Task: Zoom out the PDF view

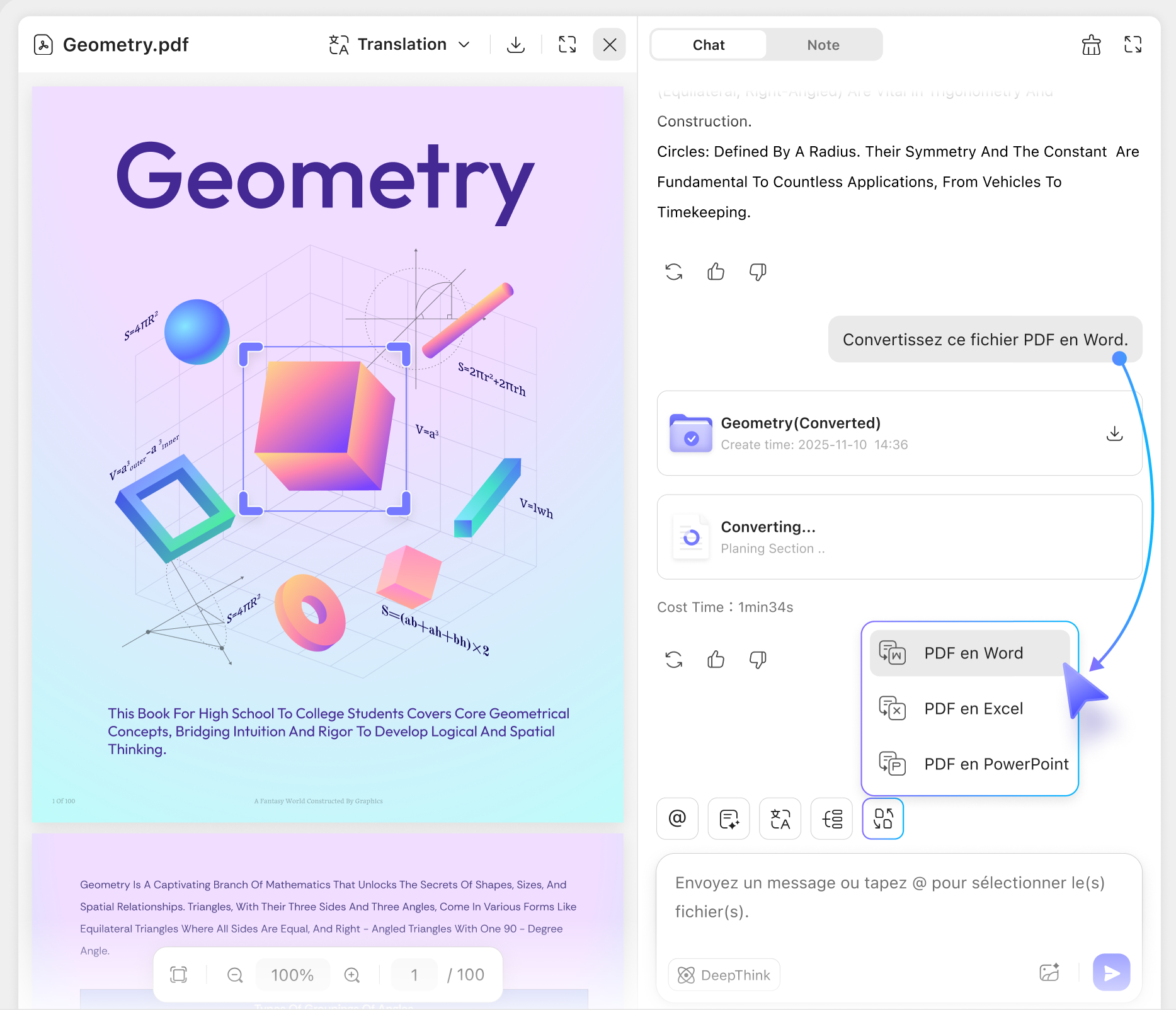Action: pos(234,974)
